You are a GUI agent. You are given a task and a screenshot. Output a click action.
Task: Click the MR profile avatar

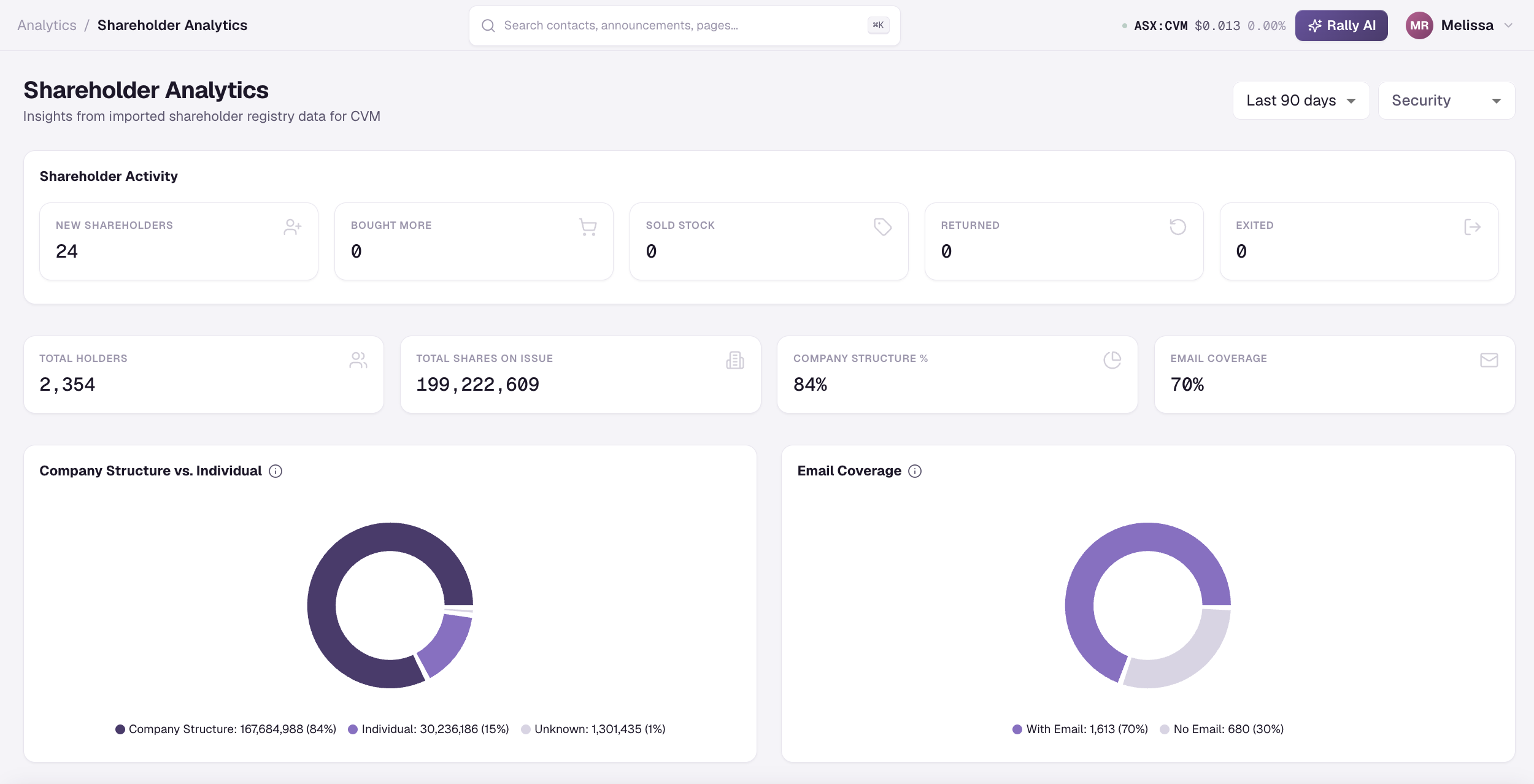[1419, 26]
